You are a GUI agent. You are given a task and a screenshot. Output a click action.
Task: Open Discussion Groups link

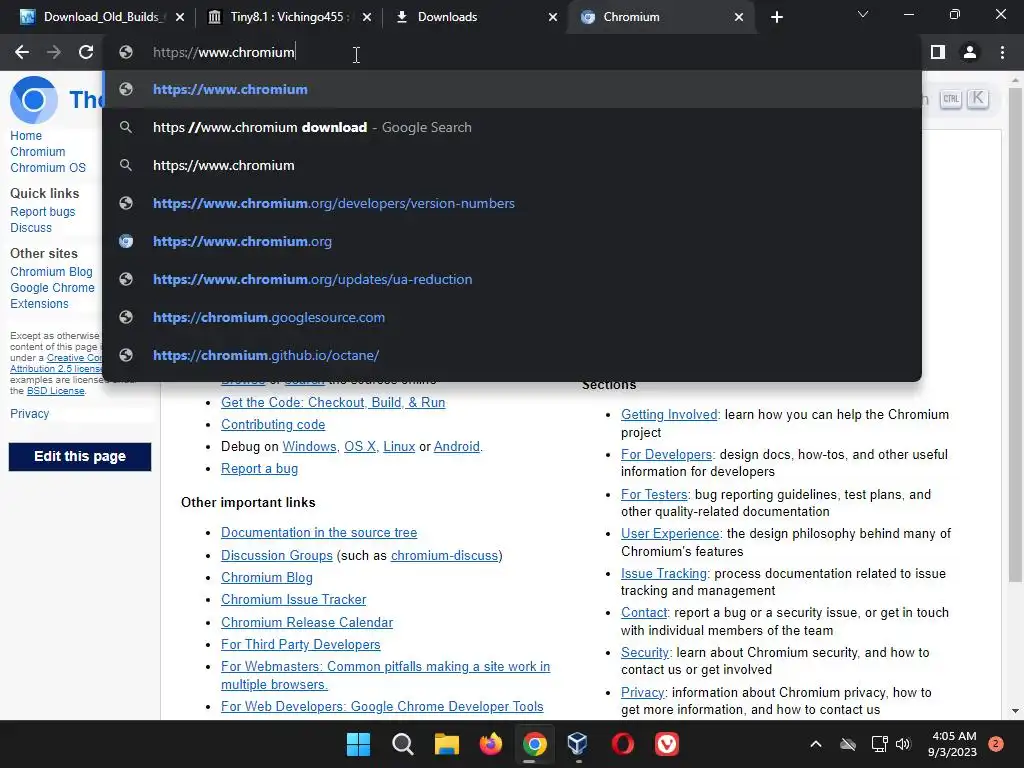[277, 556]
